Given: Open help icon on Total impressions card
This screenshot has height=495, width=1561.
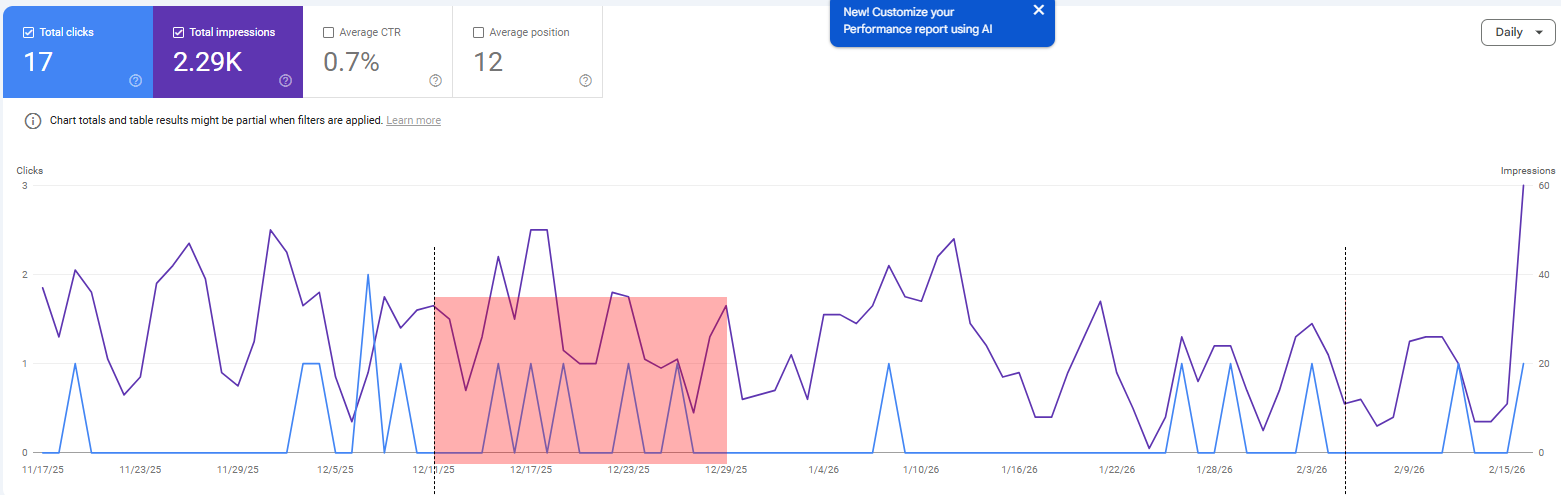Looking at the screenshot, I should 285,81.
